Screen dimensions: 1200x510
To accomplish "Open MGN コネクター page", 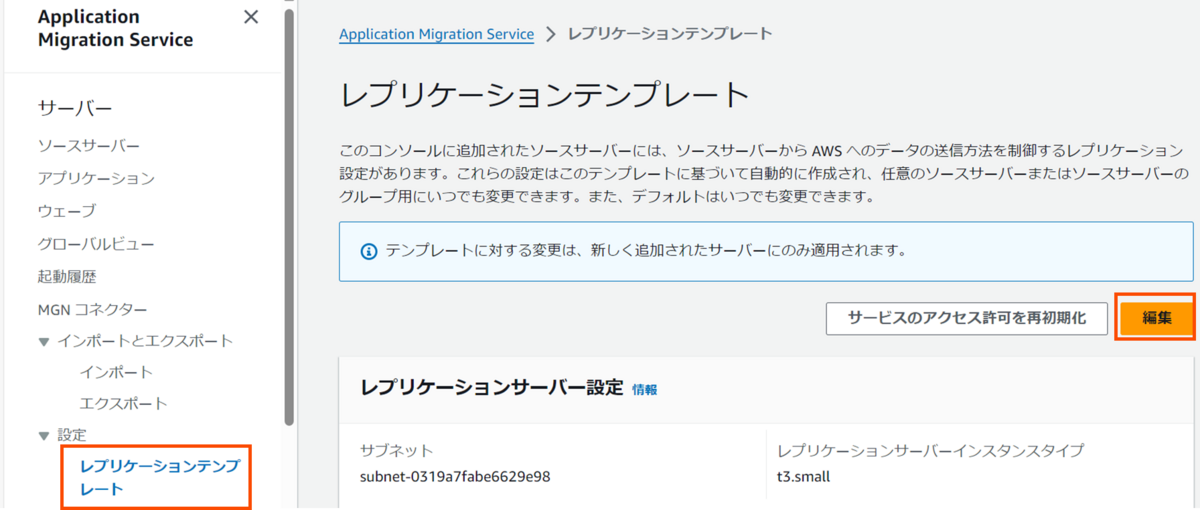I will (92, 309).
